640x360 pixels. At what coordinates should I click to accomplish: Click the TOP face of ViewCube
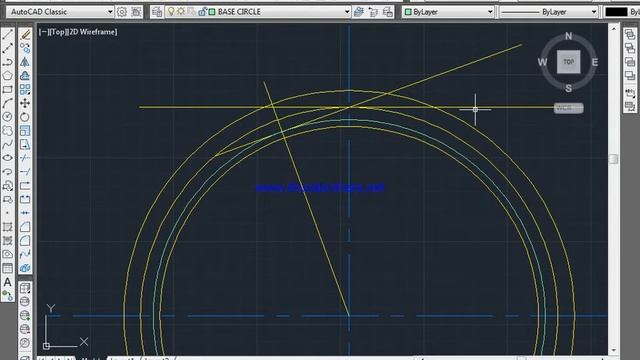569,62
